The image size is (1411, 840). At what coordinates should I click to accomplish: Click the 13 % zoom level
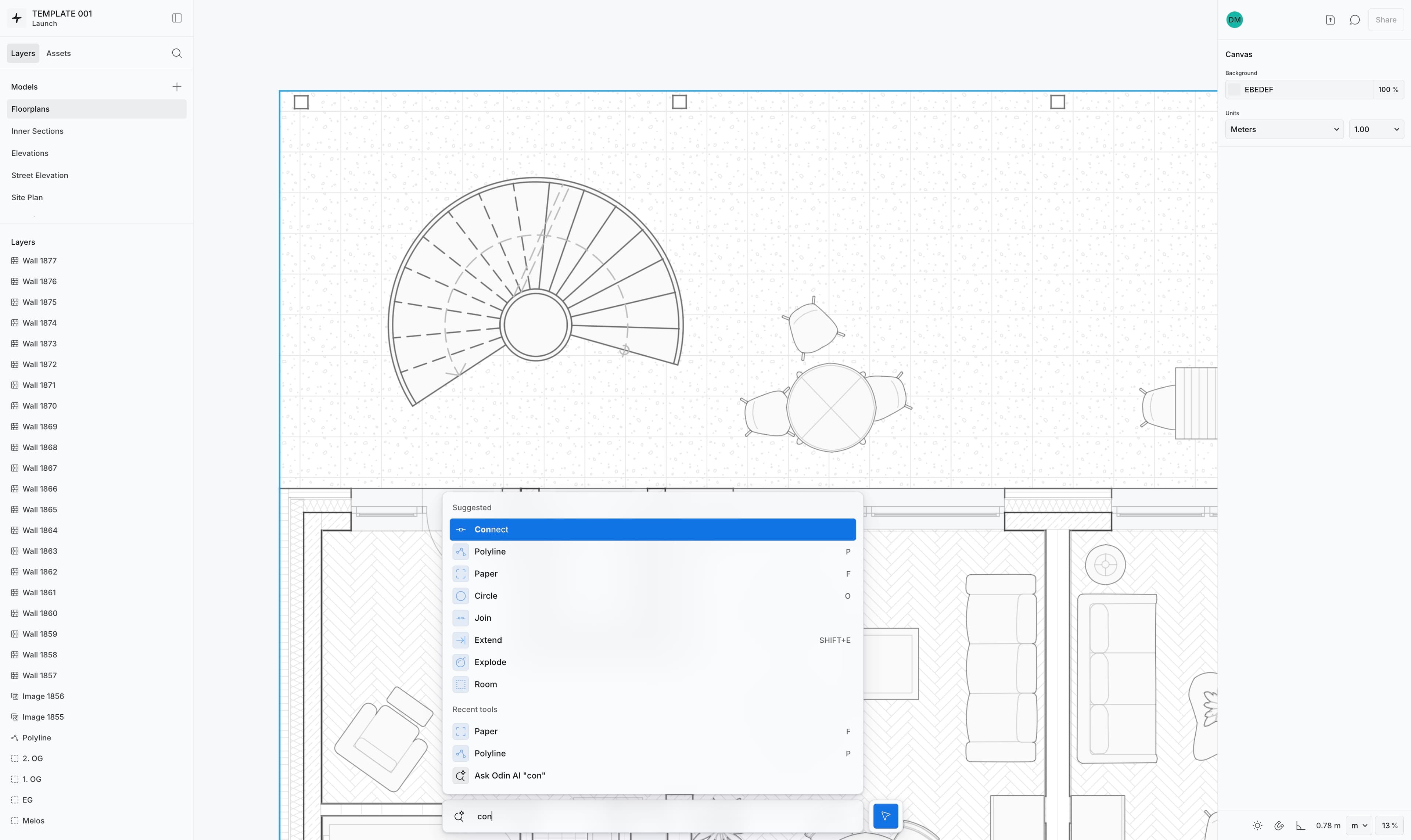[x=1389, y=825]
